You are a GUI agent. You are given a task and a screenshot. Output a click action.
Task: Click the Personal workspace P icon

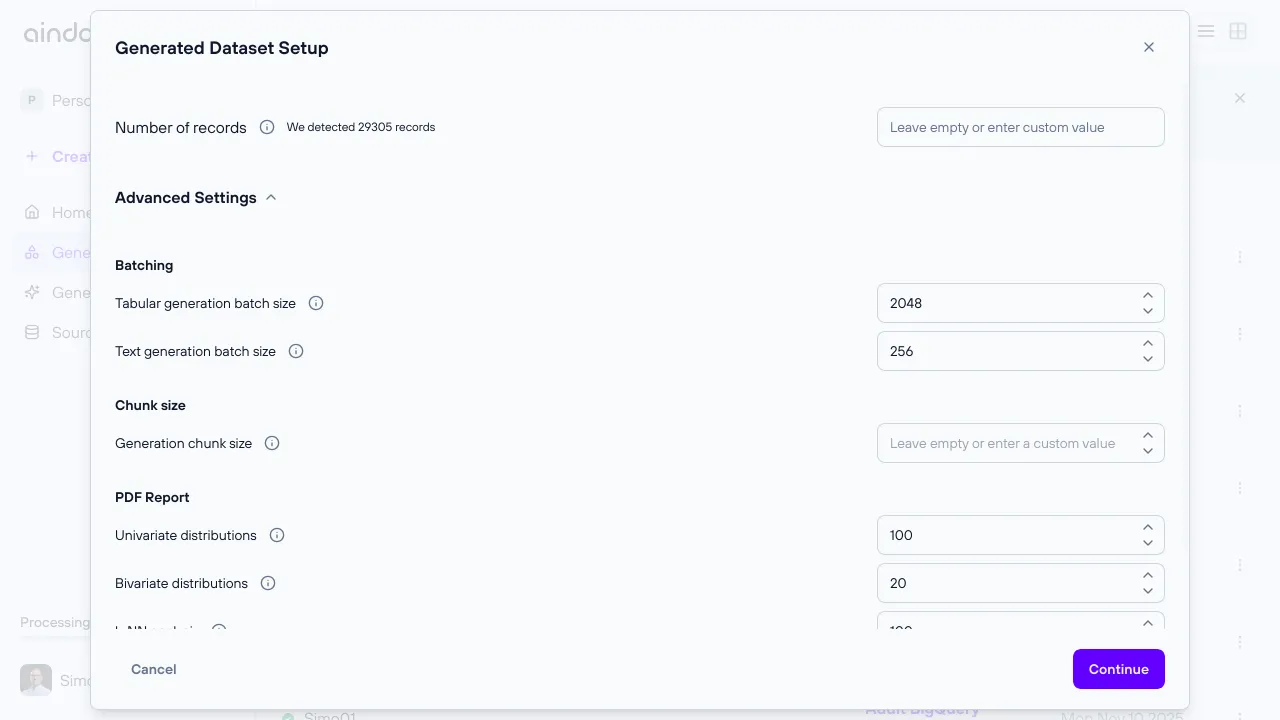pyautogui.click(x=31, y=100)
